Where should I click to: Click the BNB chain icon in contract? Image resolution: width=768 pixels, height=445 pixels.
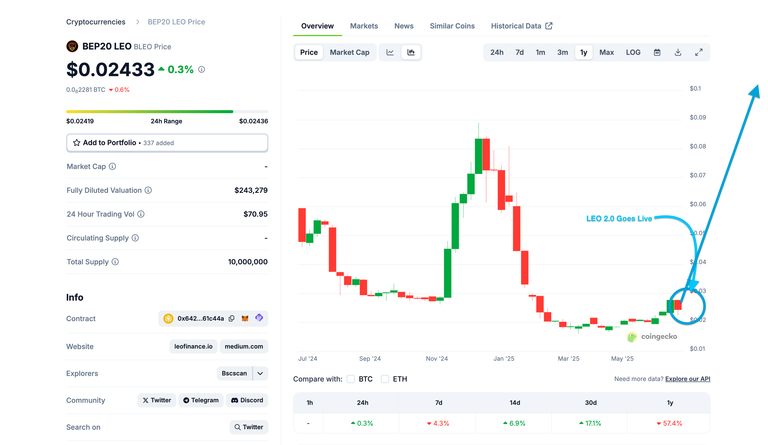click(x=168, y=319)
